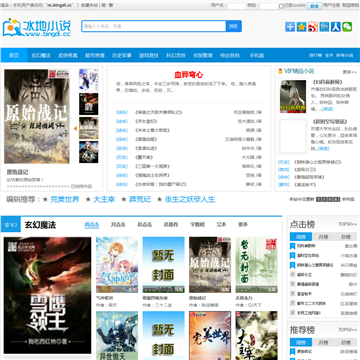The image size is (360, 360).
Task: Open 武侠修真 category in navigation bar
Action: pos(68,55)
